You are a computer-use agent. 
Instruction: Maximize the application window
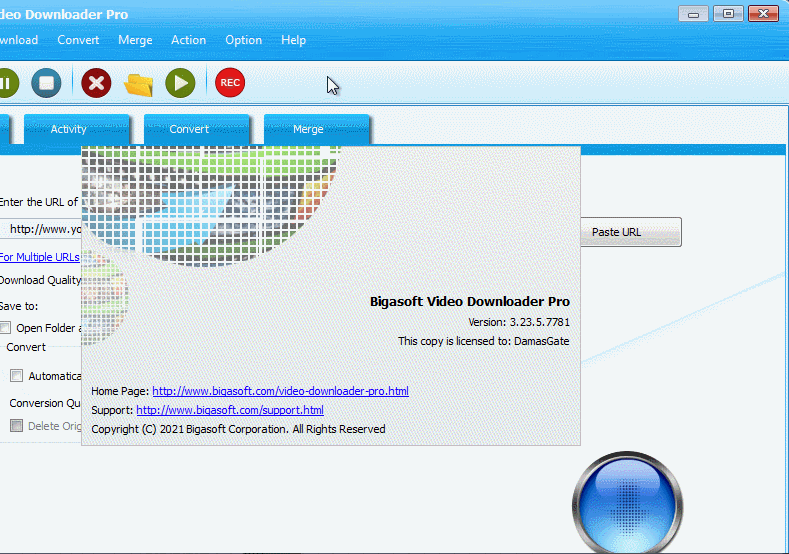coord(728,14)
